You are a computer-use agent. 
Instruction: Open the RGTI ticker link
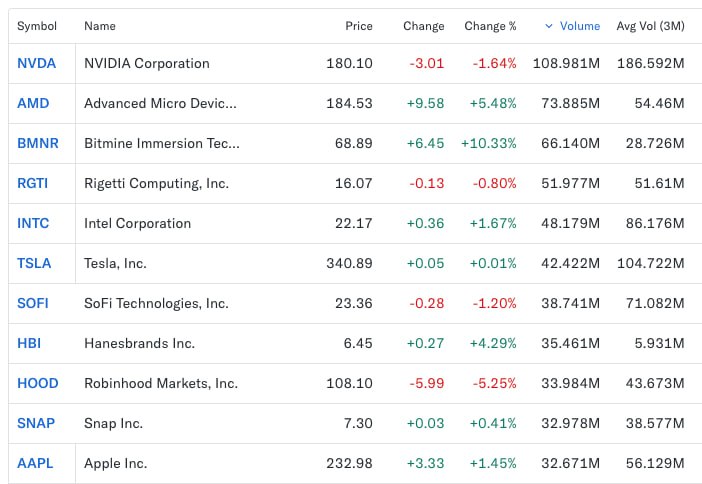(33, 183)
